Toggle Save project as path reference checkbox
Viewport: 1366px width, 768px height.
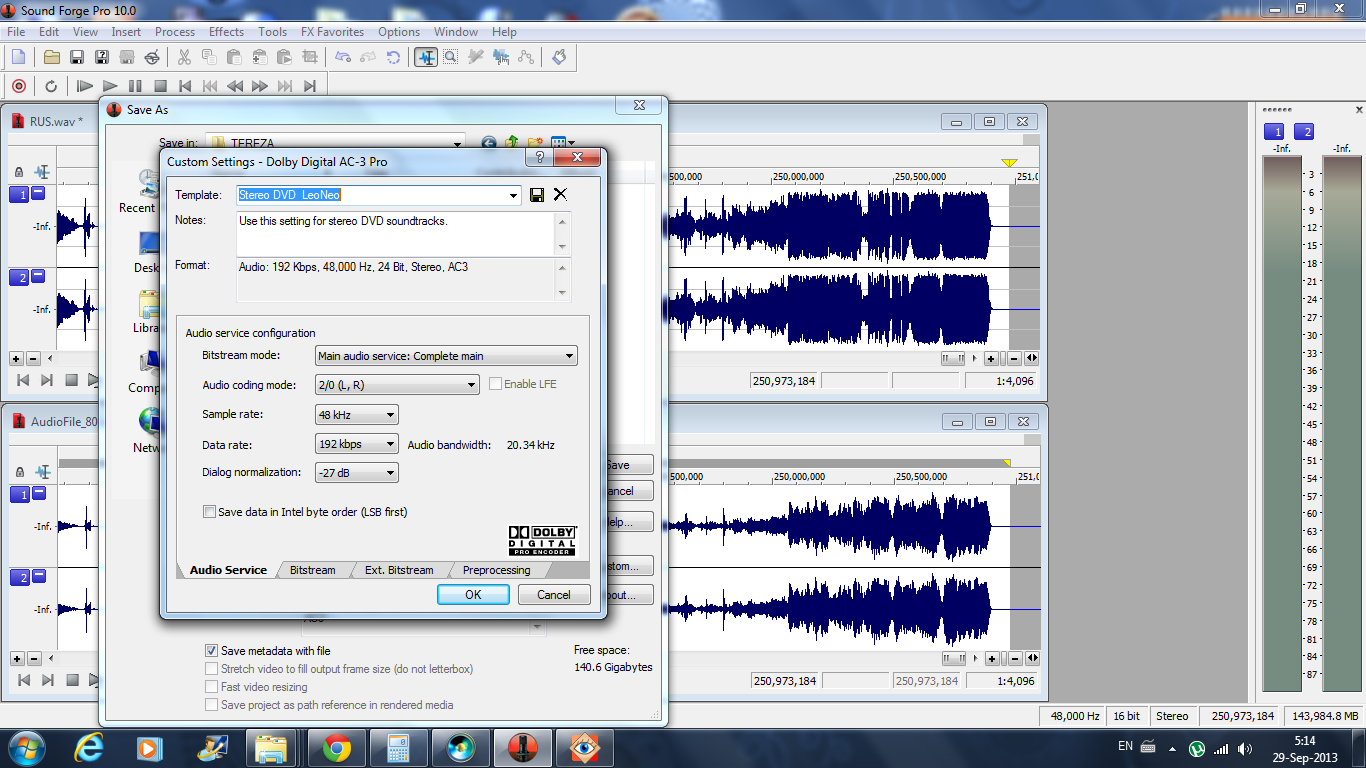click(211, 705)
